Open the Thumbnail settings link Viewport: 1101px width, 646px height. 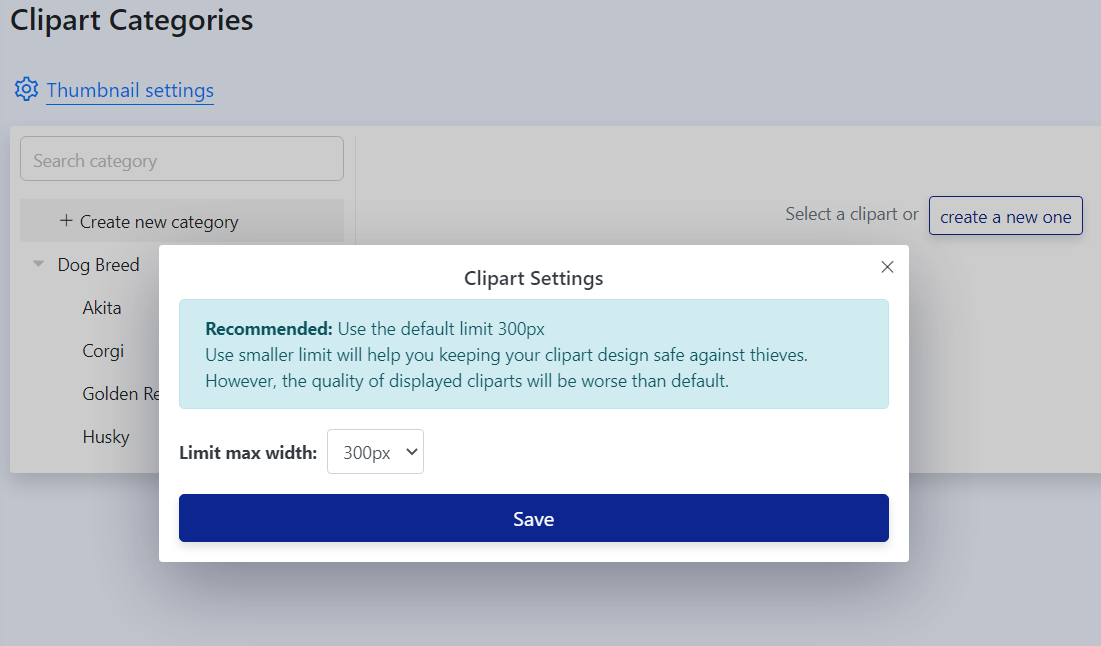pyautogui.click(x=130, y=90)
